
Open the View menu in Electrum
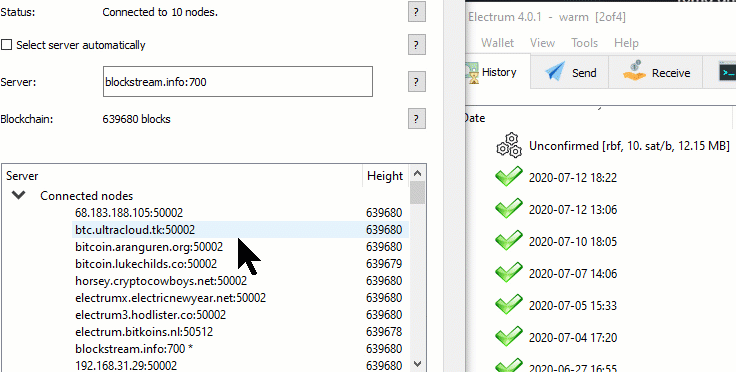(x=542, y=43)
